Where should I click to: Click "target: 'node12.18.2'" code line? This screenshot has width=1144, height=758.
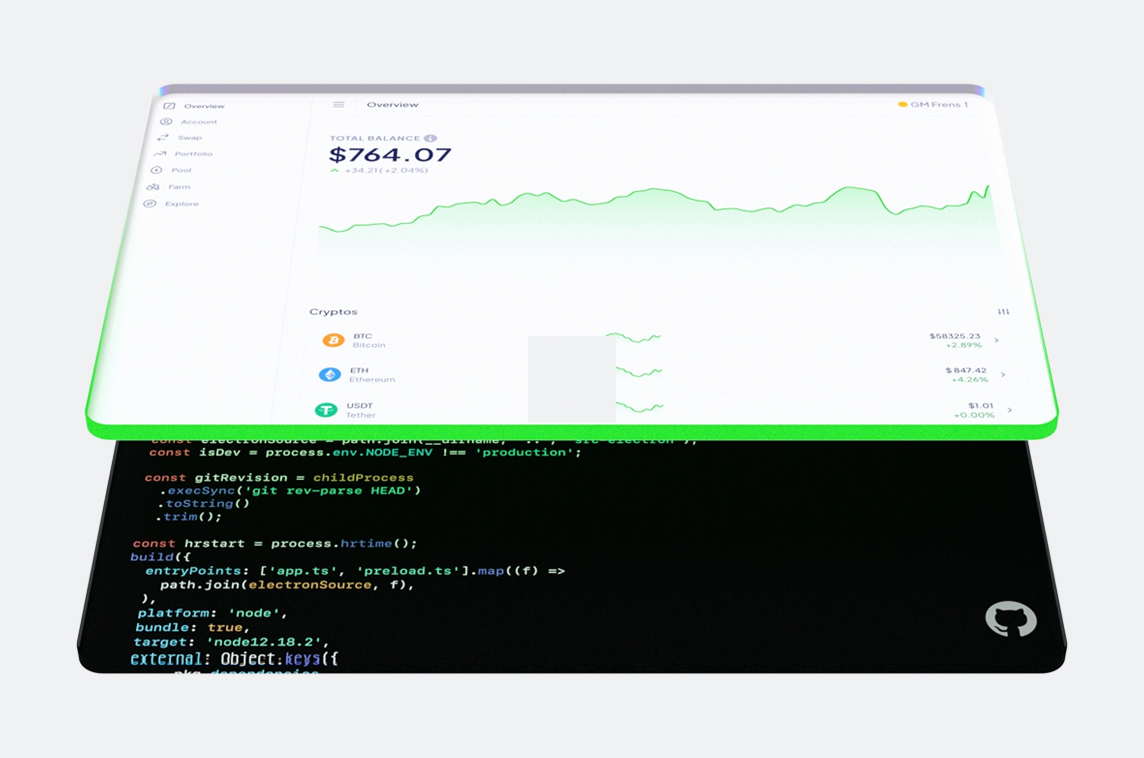(231, 642)
